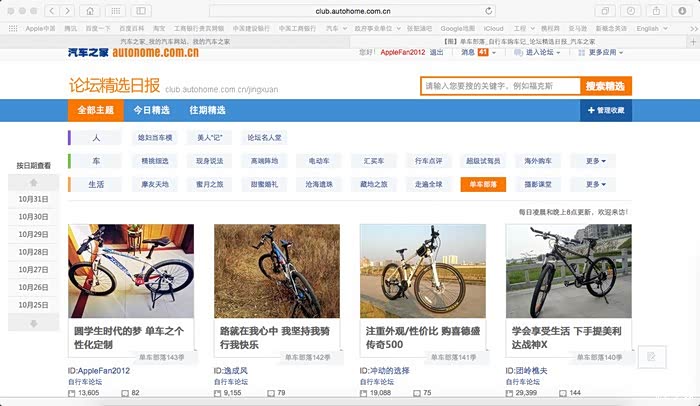
Task: Click the up arrow in date sidebar
Action: tap(33, 182)
